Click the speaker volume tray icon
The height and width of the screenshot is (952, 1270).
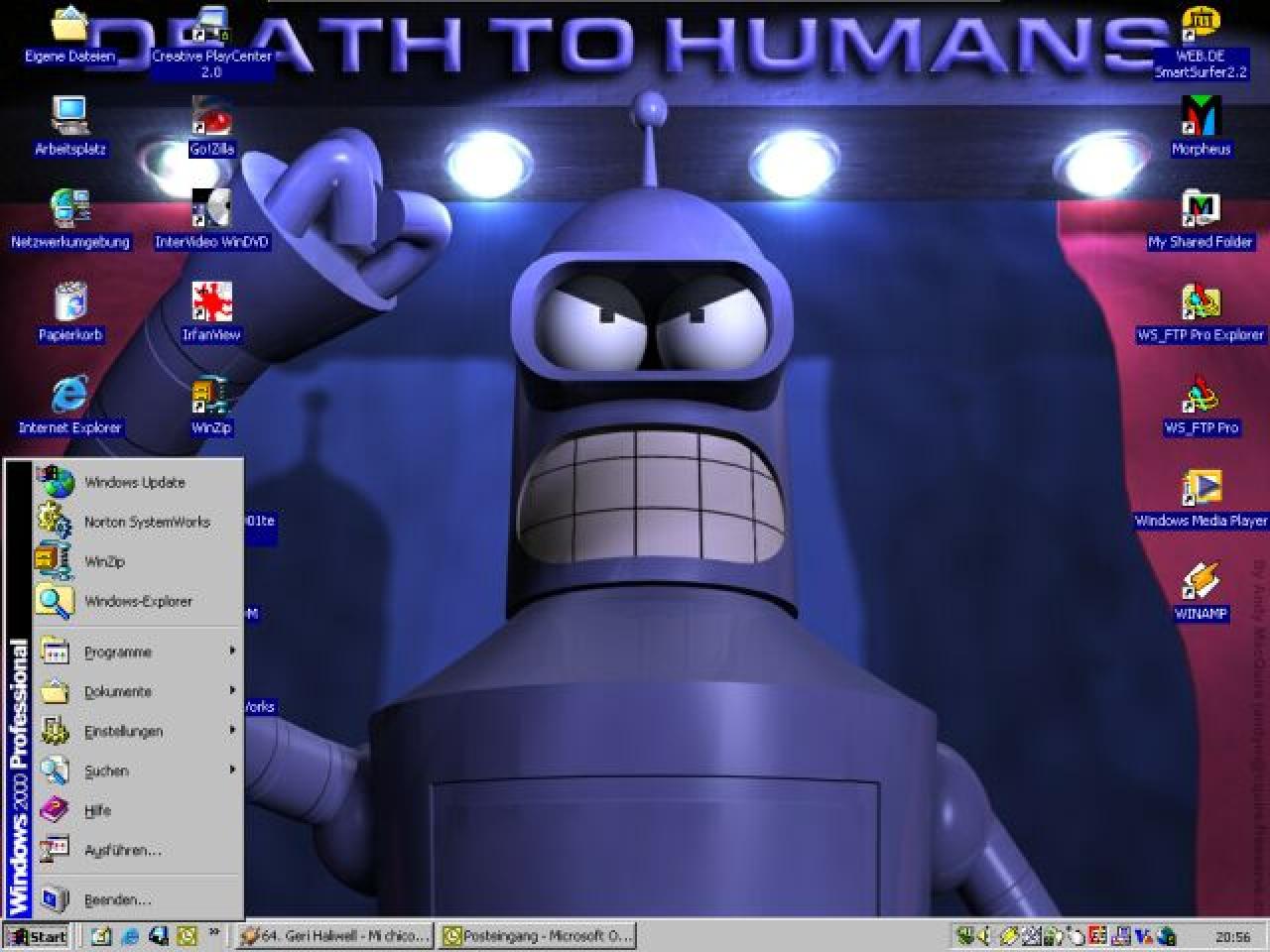(x=983, y=935)
